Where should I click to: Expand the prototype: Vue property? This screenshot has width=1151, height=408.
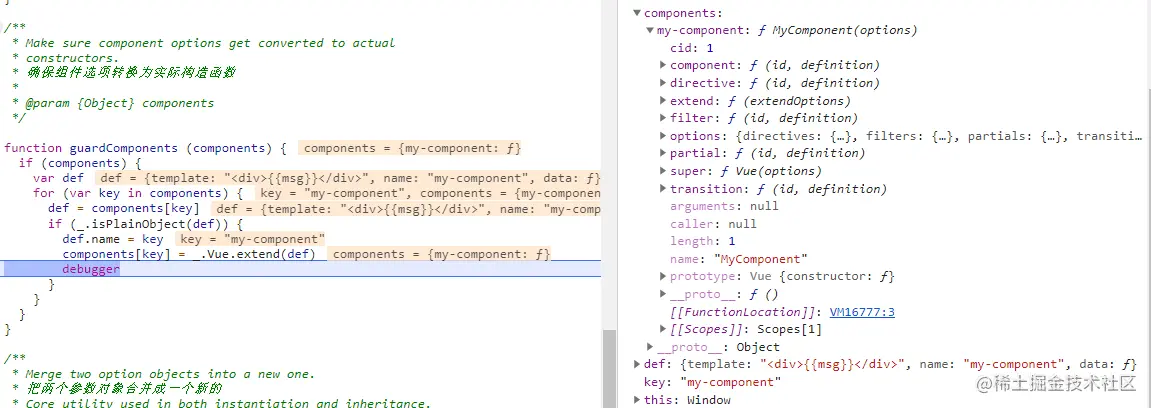tap(664, 277)
